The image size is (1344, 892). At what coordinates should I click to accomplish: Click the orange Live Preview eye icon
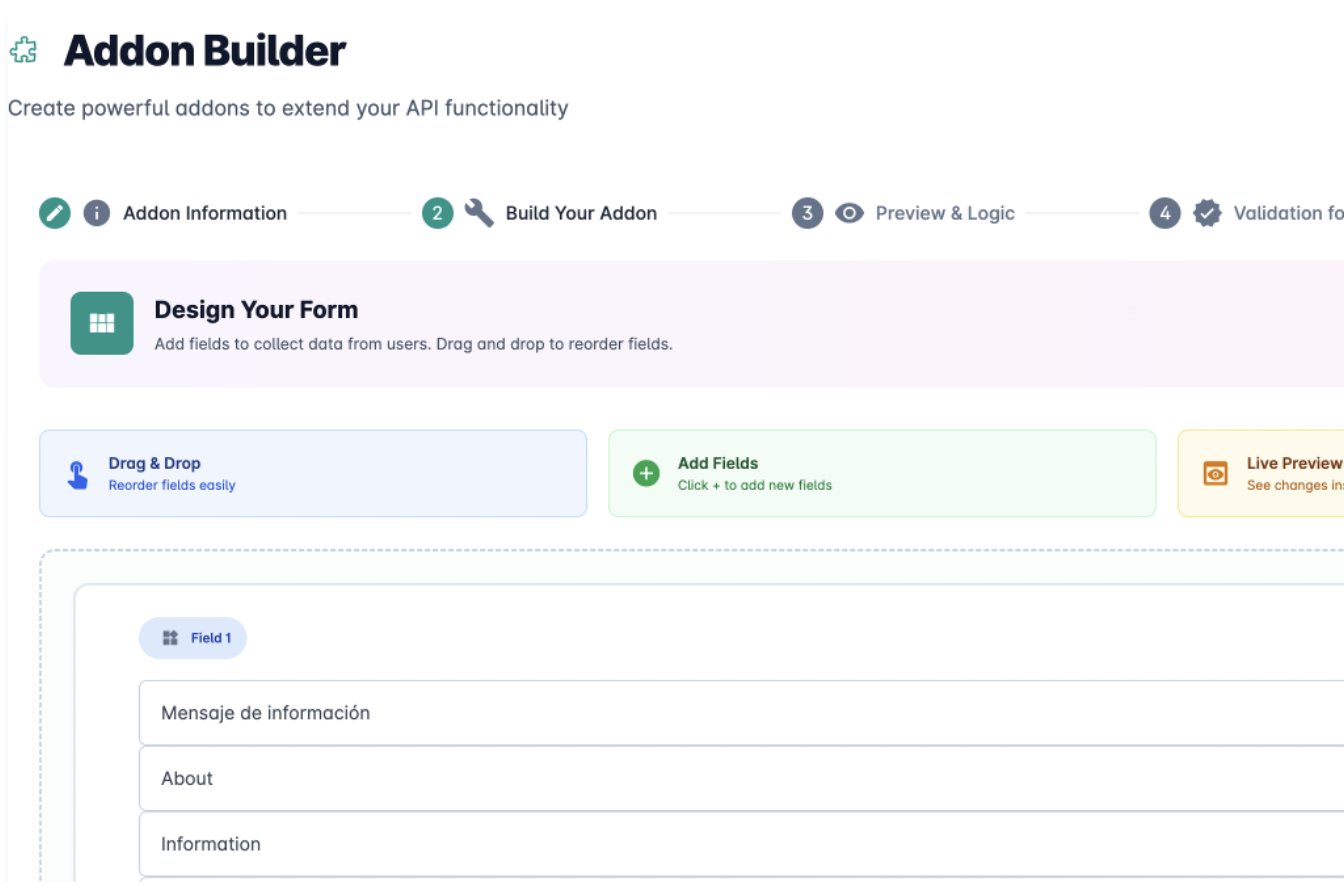coord(1215,474)
